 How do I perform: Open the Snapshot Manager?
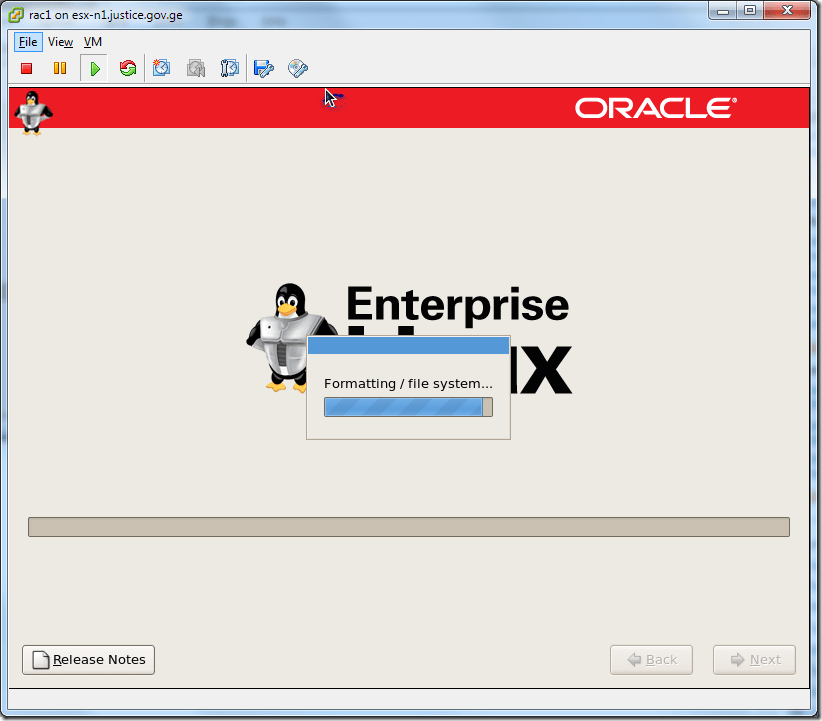coord(229,68)
